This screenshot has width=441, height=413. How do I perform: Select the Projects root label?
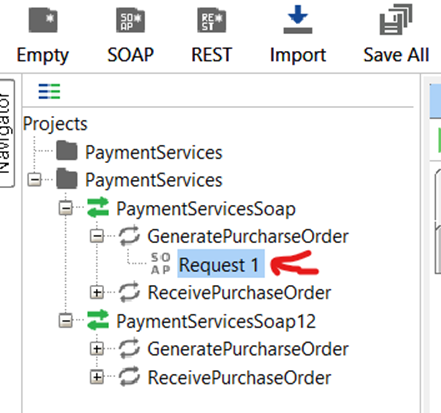[x=55, y=124]
